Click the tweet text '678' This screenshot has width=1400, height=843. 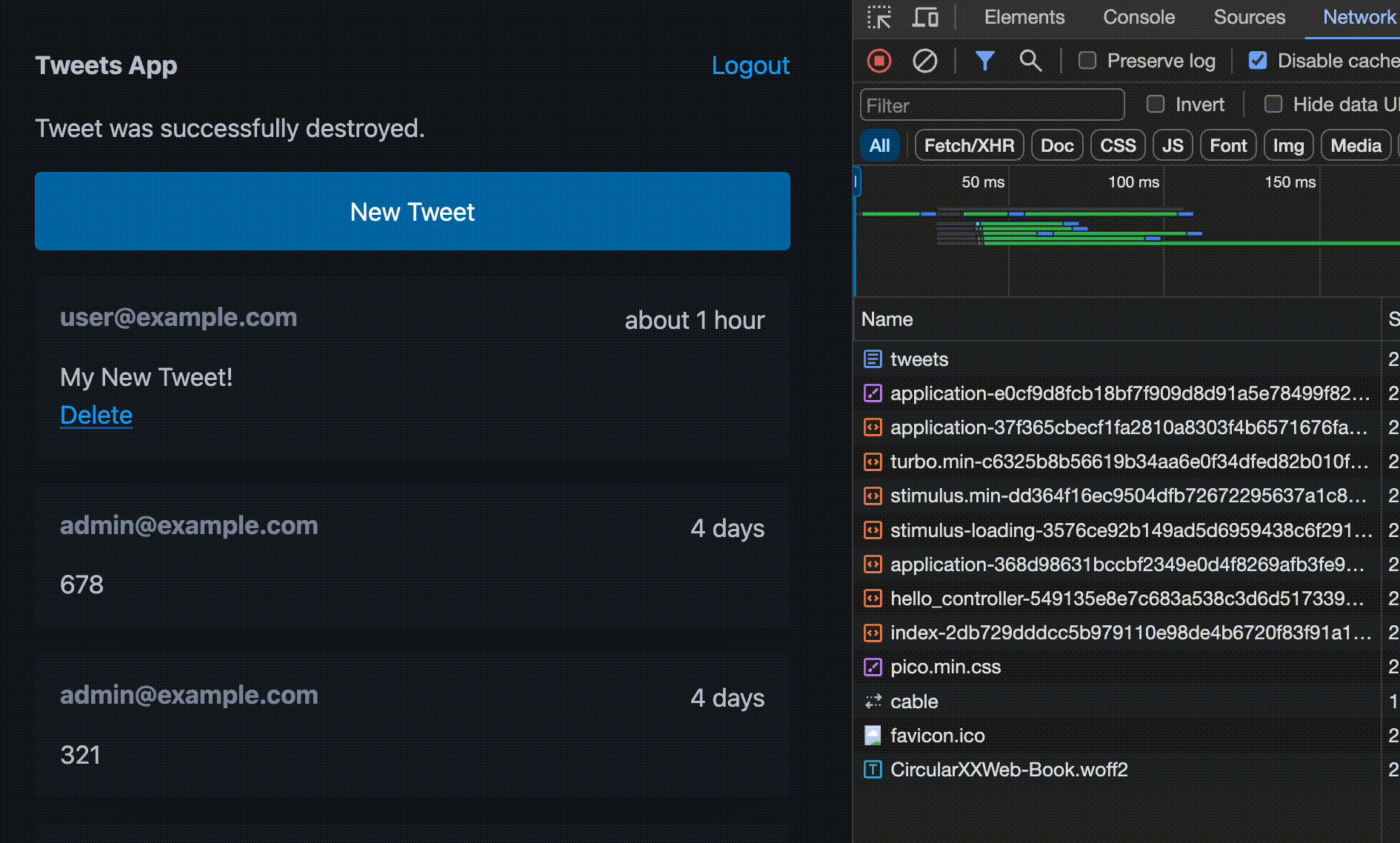[x=81, y=584]
